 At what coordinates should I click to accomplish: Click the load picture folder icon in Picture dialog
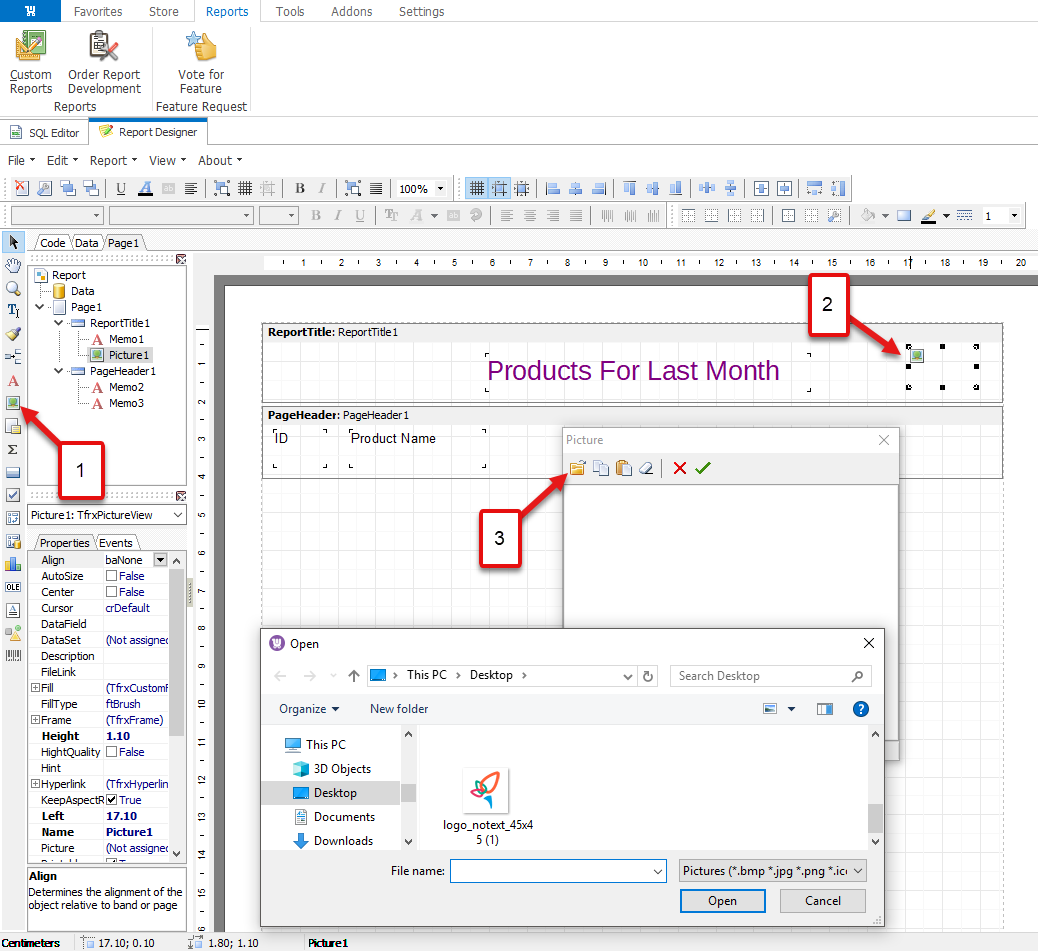pyautogui.click(x=577, y=468)
